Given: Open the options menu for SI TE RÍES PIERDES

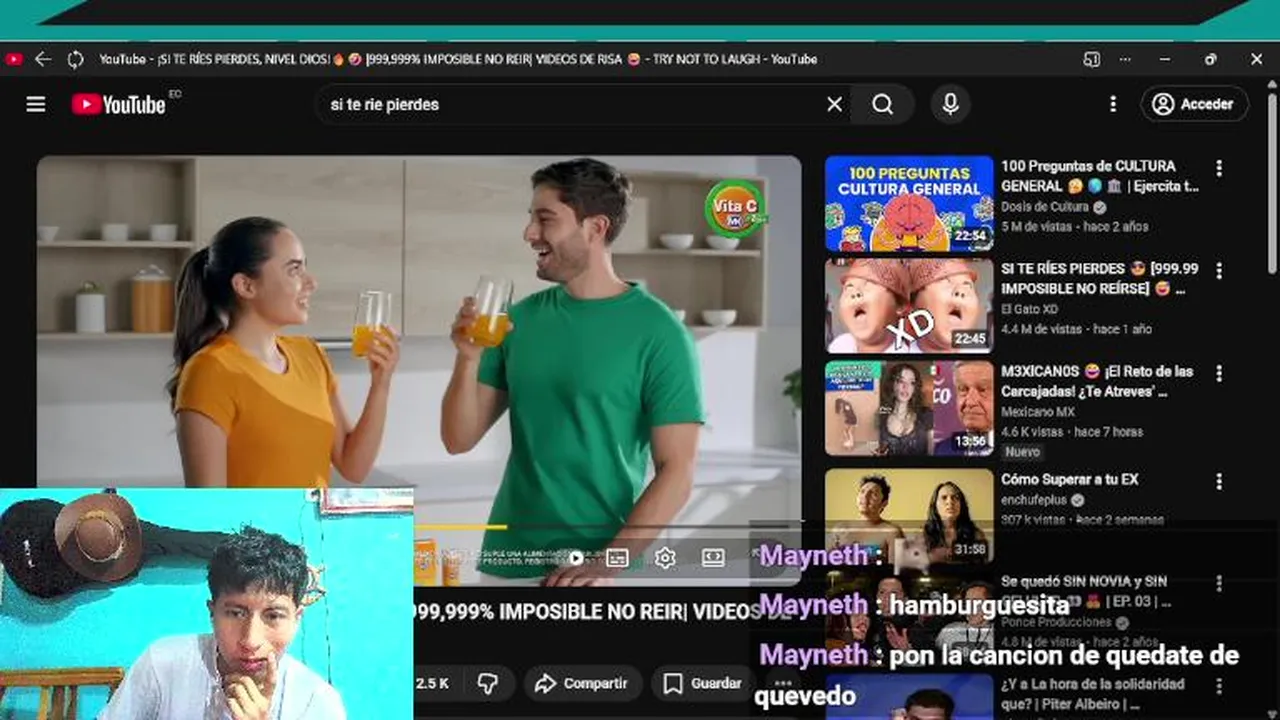Looking at the screenshot, I should coord(1218,270).
